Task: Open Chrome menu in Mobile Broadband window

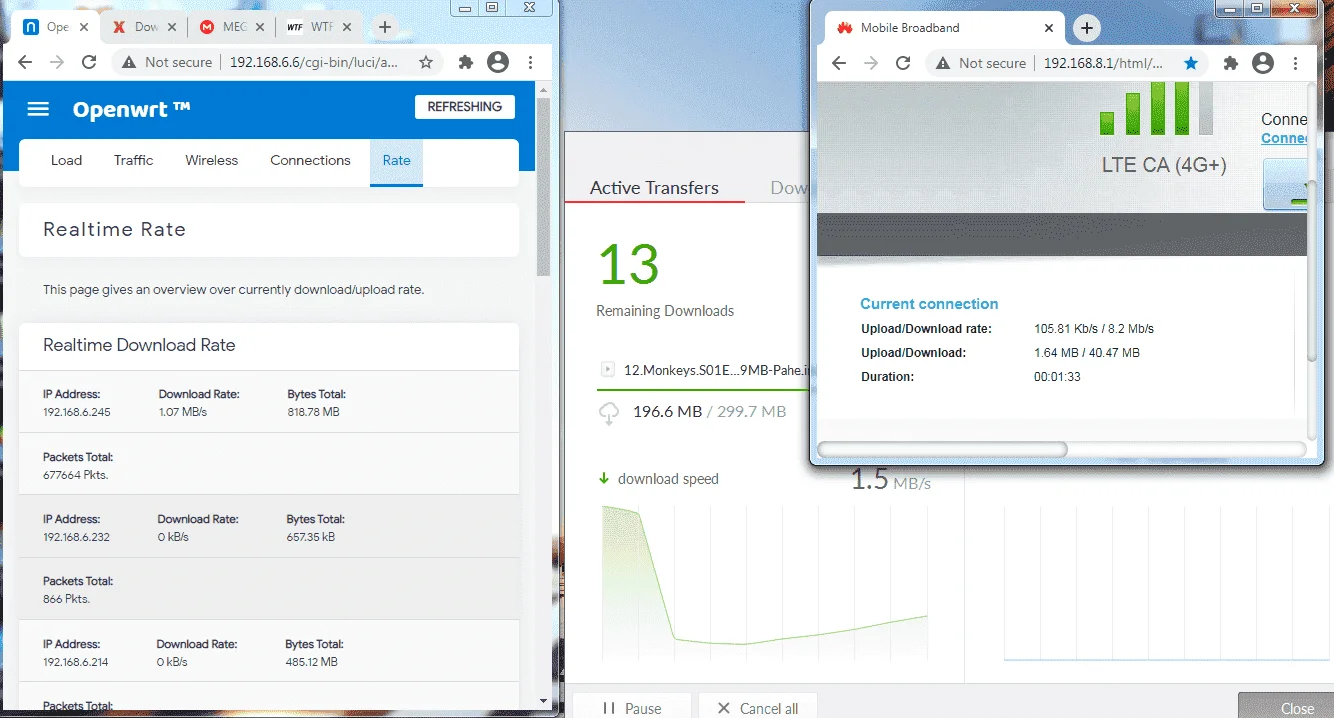Action: [x=1296, y=63]
